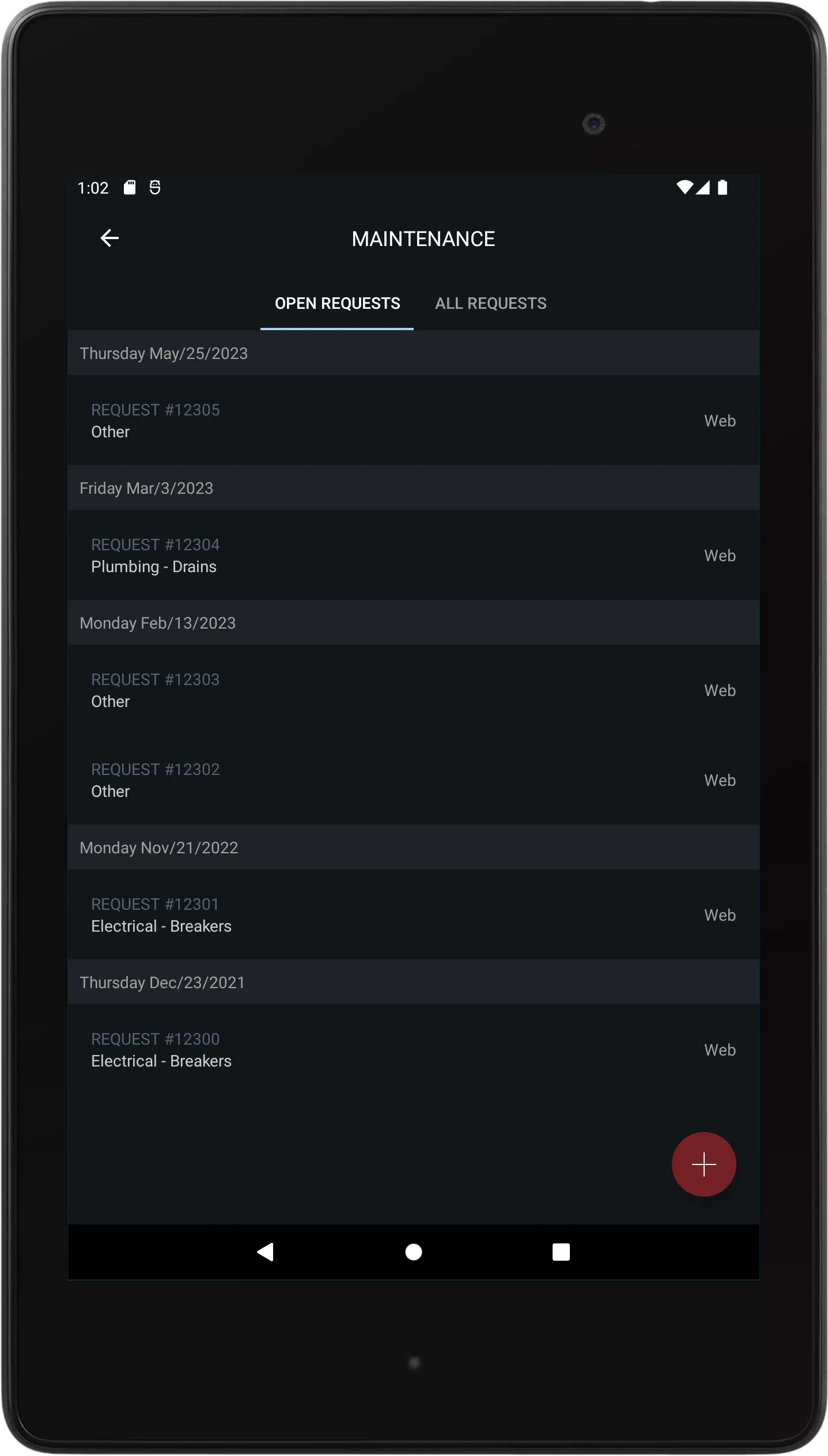The width and height of the screenshot is (828, 1456).
Task: Tap the Thursday May/25/2023 date header
Action: tap(414, 353)
